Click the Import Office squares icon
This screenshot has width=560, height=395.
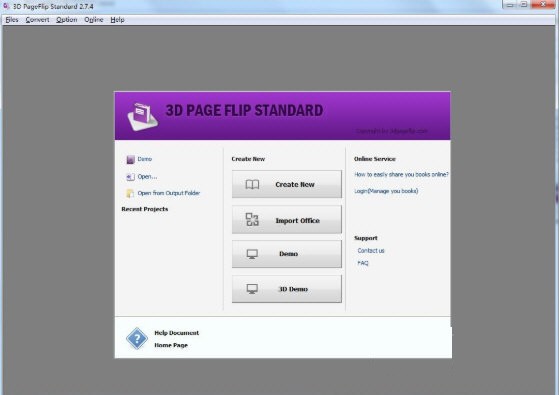pos(252,220)
